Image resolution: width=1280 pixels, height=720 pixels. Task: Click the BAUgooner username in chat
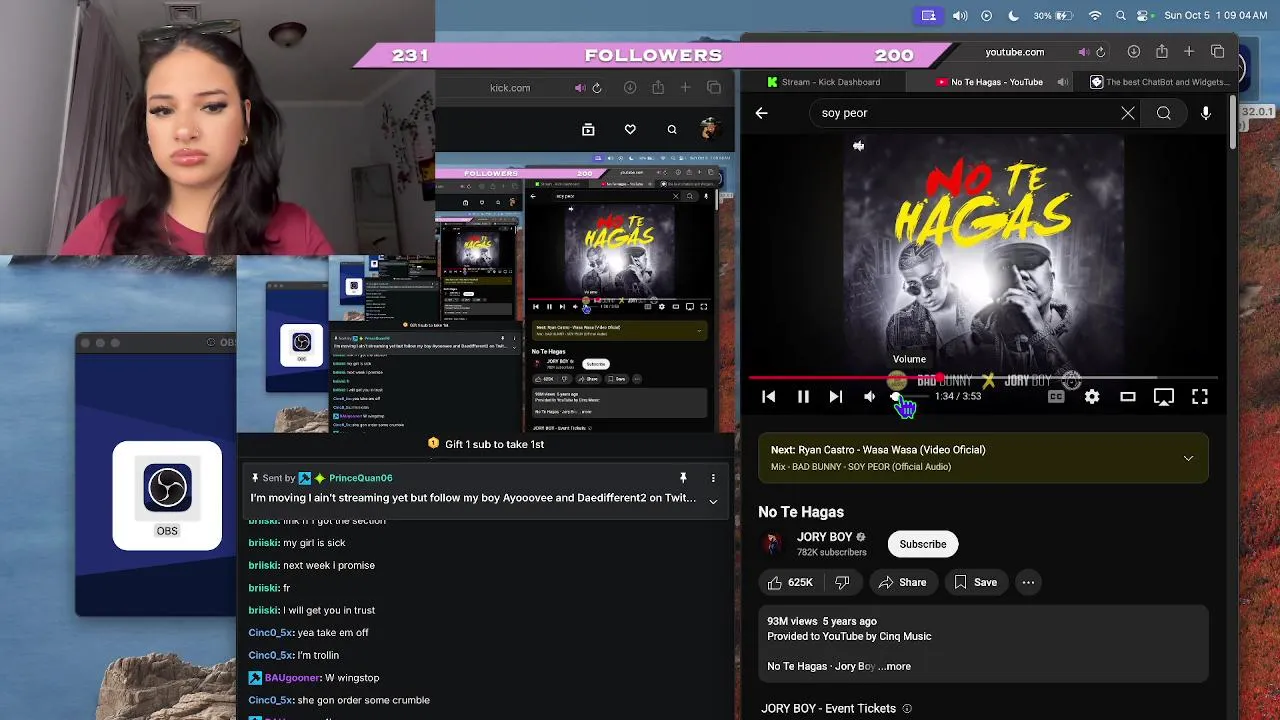(293, 678)
